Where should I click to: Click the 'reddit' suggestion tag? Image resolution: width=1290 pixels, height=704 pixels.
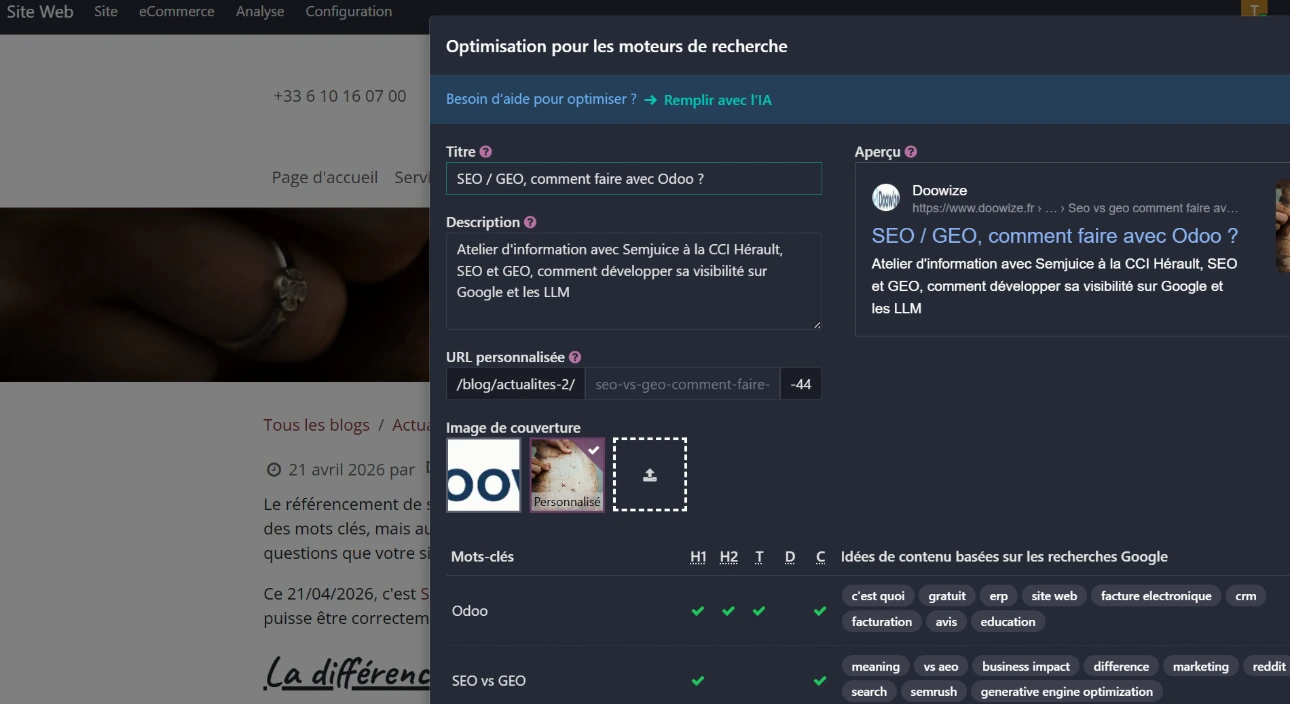pyautogui.click(x=1269, y=667)
